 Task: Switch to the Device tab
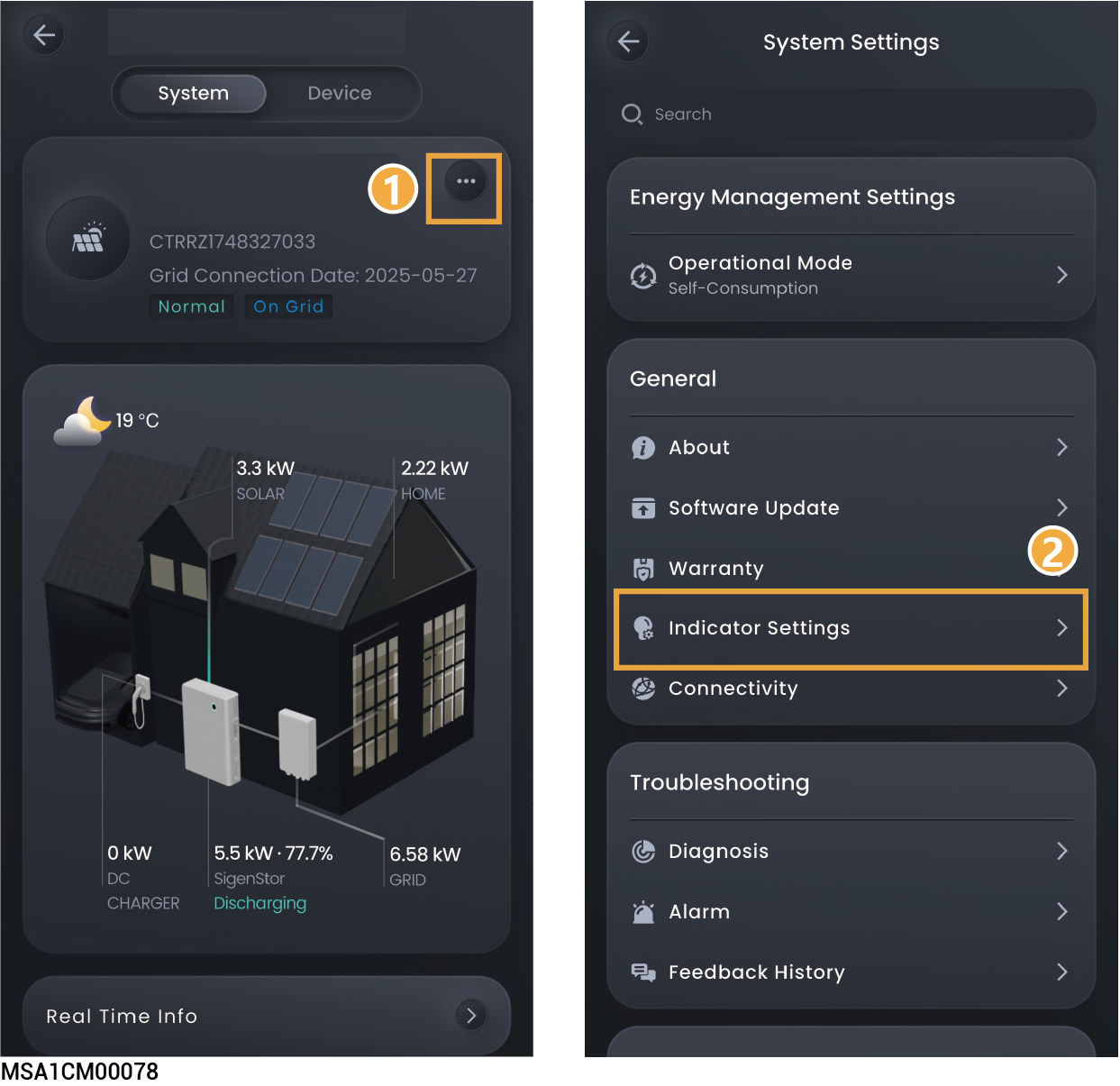340,94
